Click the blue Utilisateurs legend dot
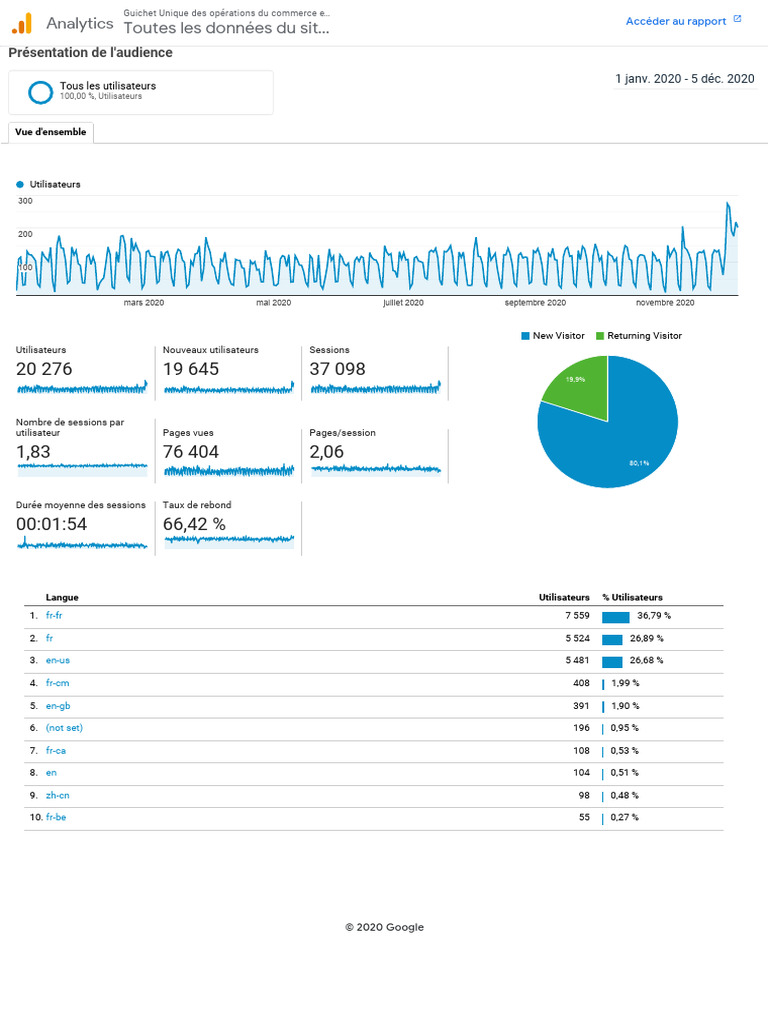This screenshot has height=1024, width=768. tap(20, 184)
